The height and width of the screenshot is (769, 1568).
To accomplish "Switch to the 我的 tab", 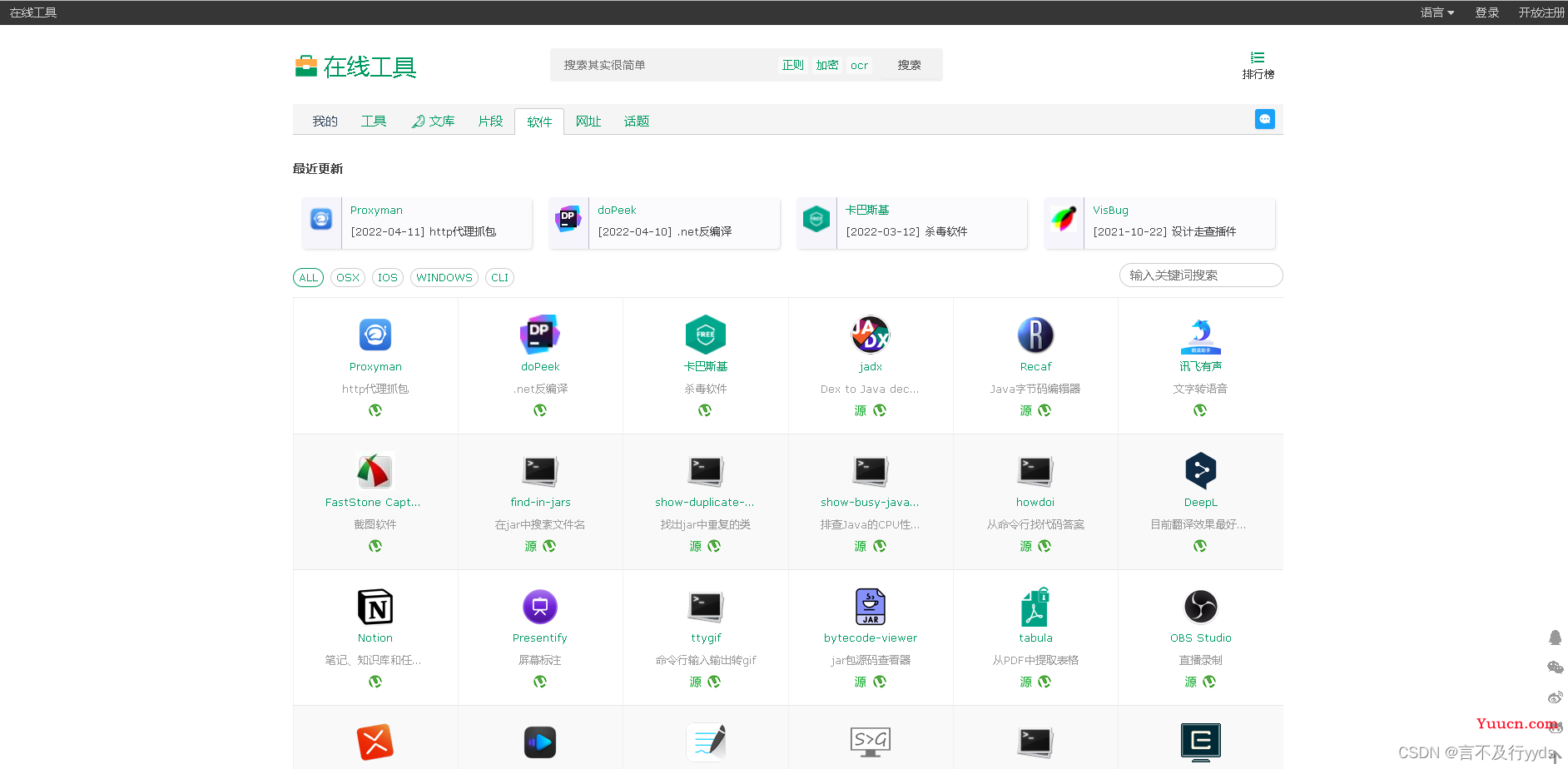I will [325, 122].
